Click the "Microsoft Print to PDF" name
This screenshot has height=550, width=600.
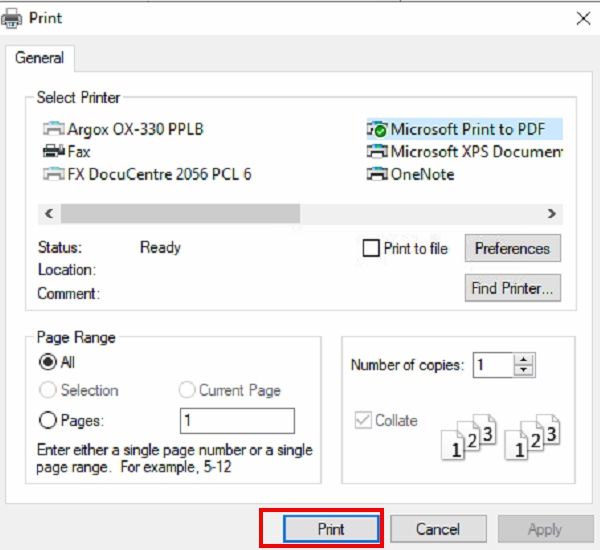click(x=468, y=129)
